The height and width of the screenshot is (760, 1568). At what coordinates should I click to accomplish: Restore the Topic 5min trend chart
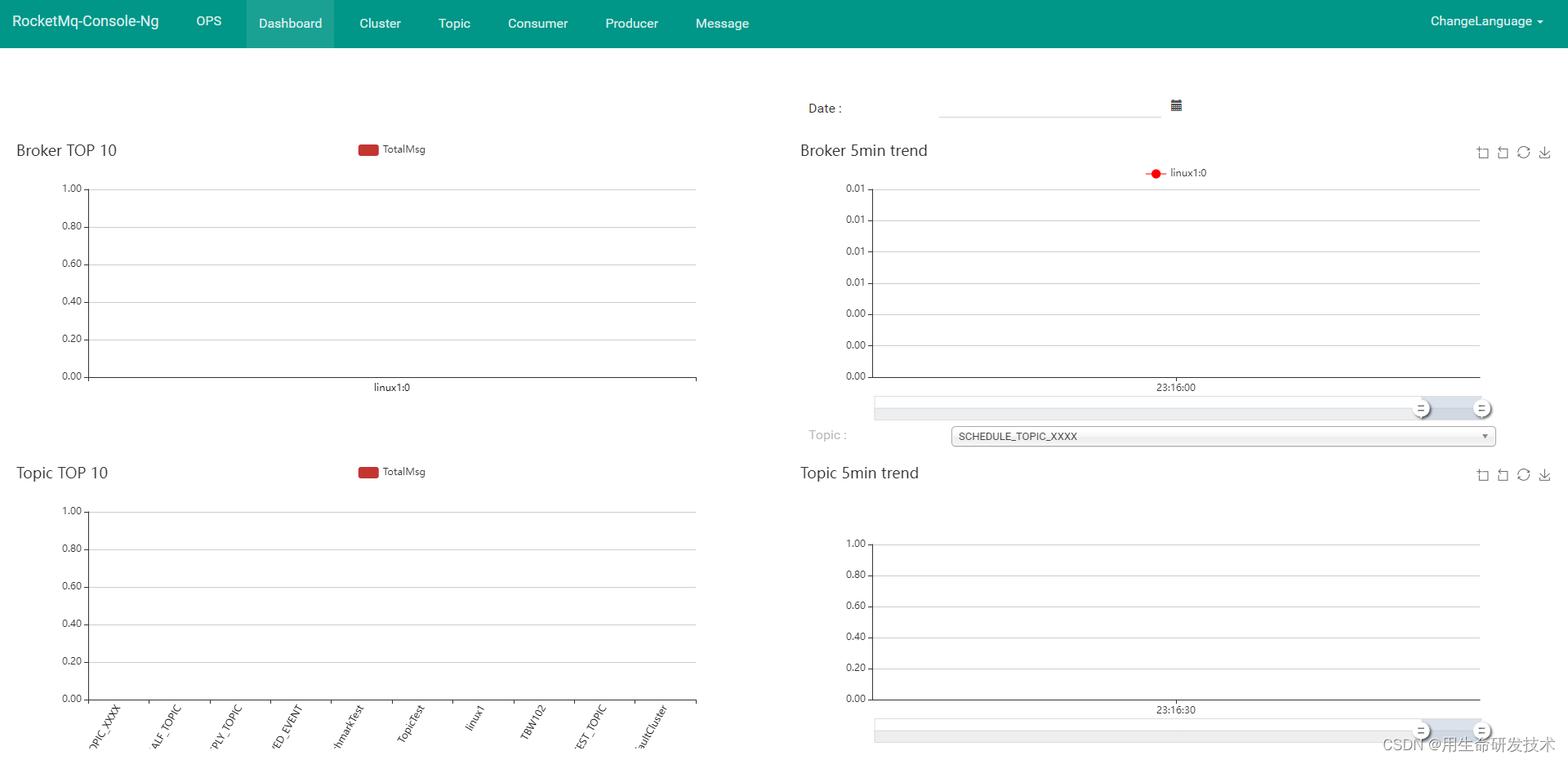[x=1524, y=475]
